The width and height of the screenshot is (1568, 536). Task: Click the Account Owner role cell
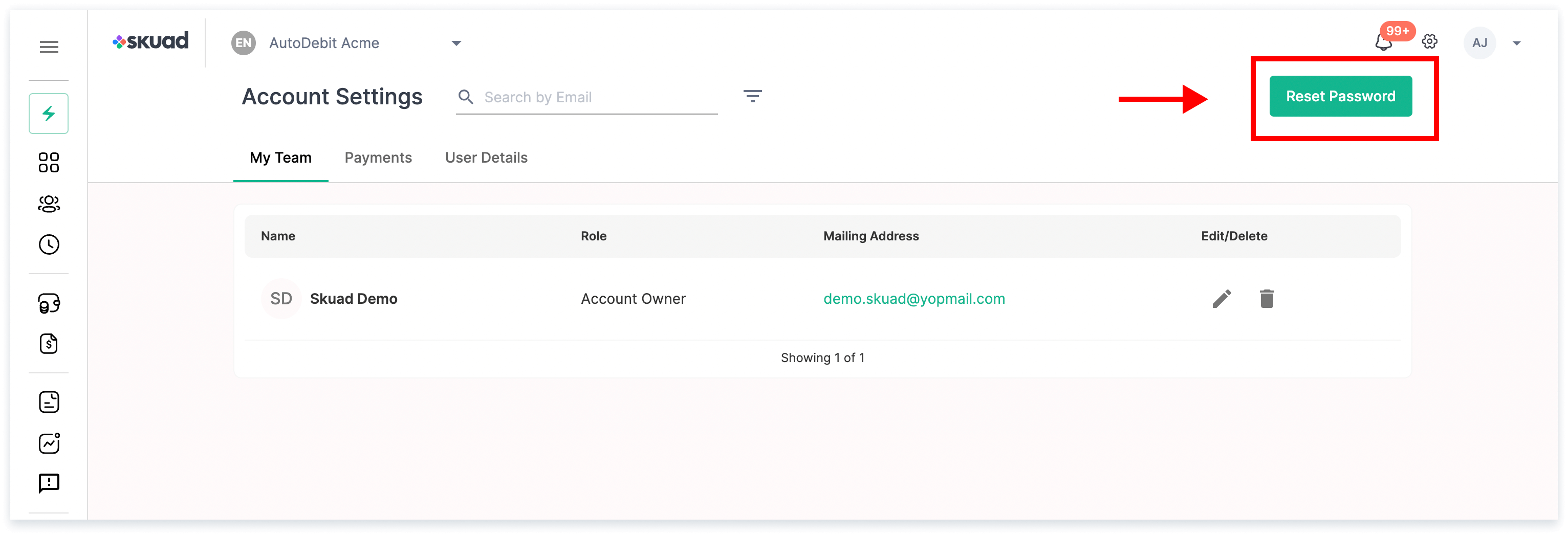633,299
